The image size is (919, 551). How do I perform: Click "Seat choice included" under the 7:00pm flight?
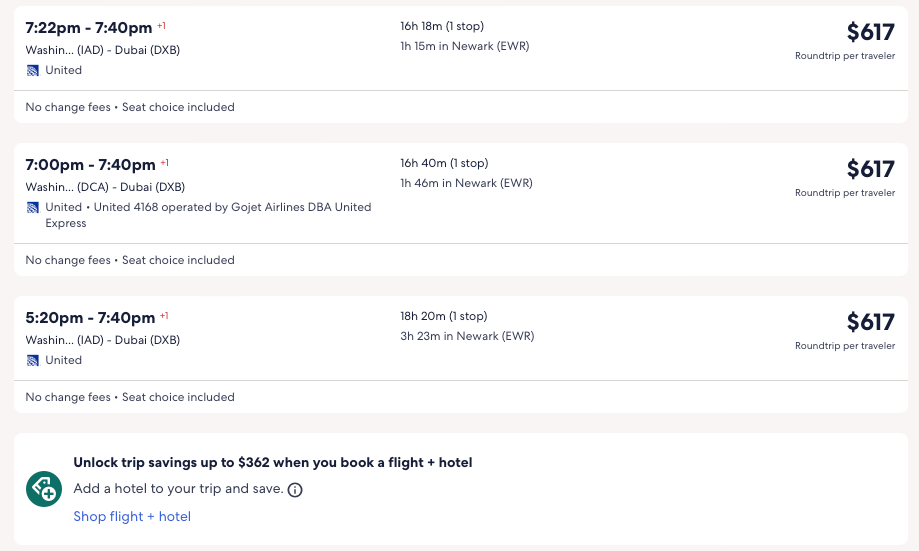(x=178, y=260)
